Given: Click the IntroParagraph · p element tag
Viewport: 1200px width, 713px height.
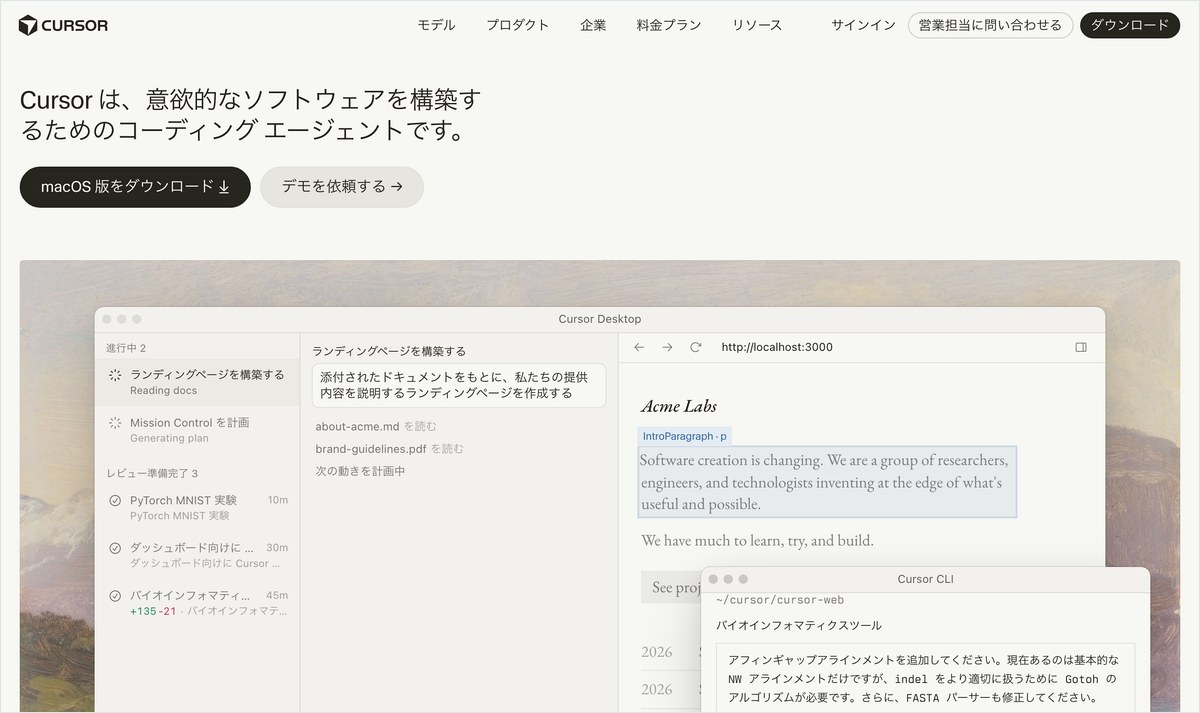Looking at the screenshot, I should [686, 436].
